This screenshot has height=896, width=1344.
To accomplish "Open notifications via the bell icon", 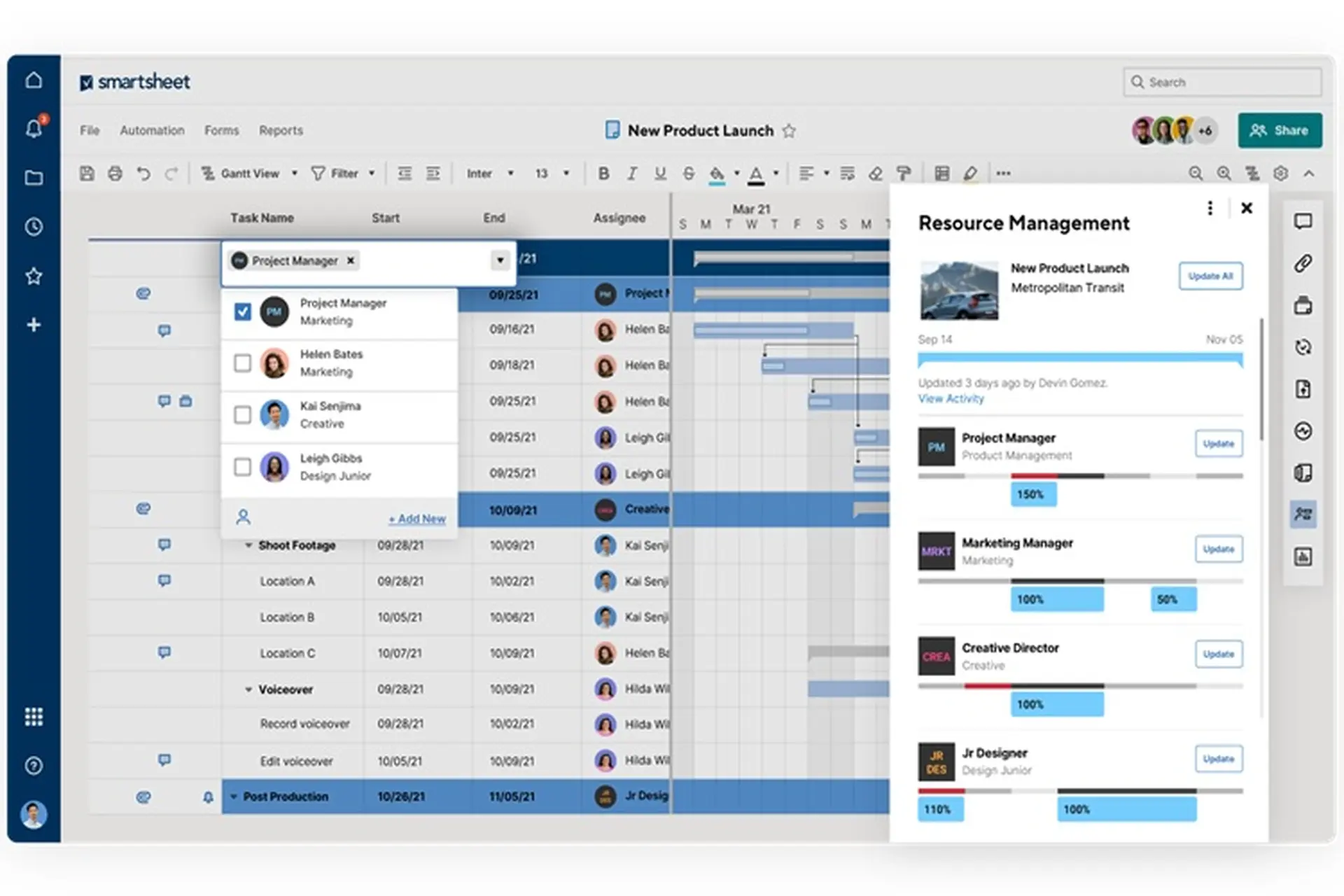I will pos(33,128).
